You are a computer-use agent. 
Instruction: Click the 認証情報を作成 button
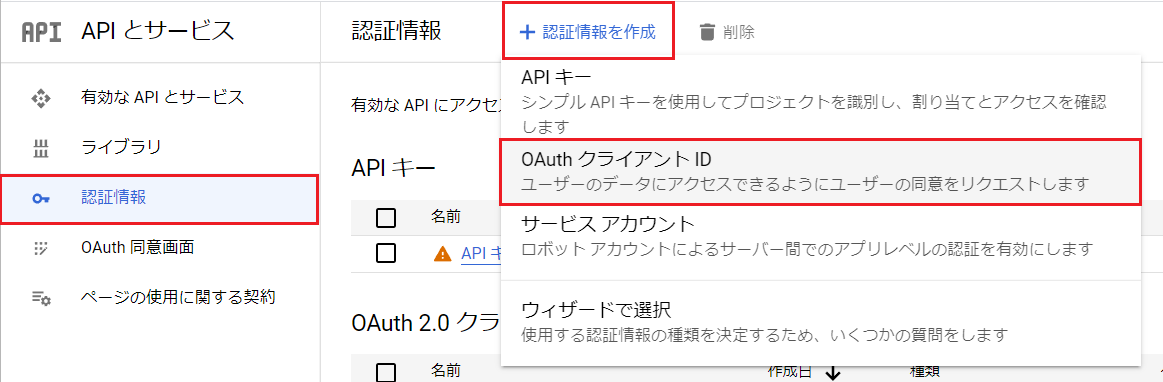(588, 32)
